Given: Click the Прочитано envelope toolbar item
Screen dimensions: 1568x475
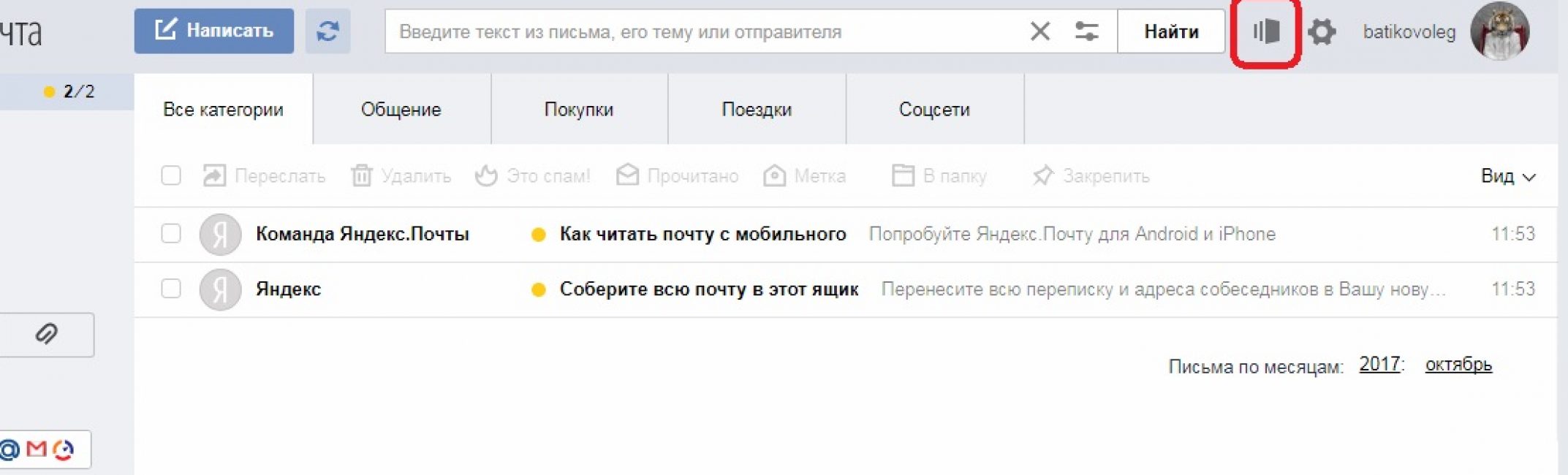Looking at the screenshot, I should pyautogui.click(x=677, y=176).
